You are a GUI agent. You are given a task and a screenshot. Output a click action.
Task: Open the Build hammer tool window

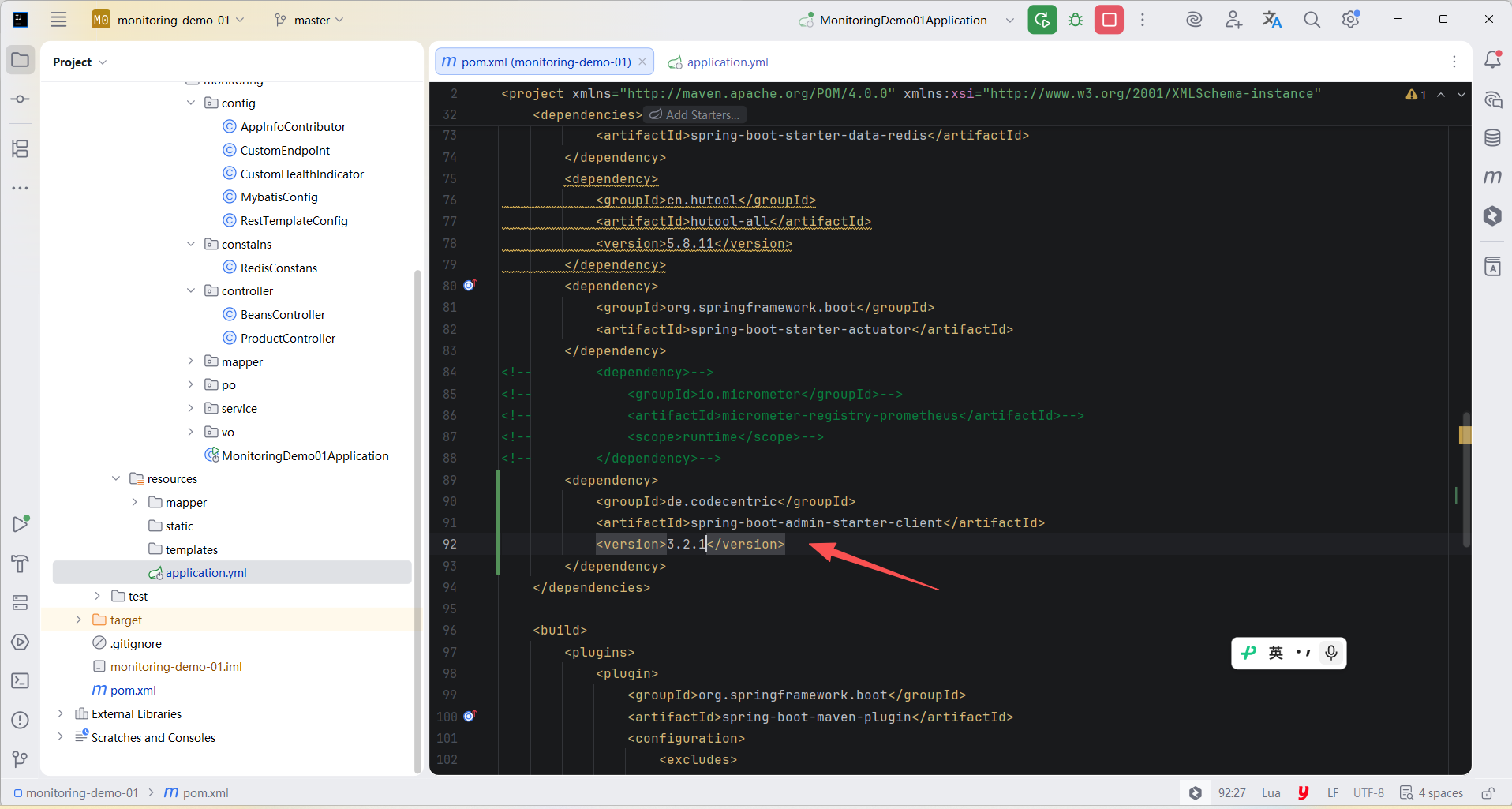21,564
